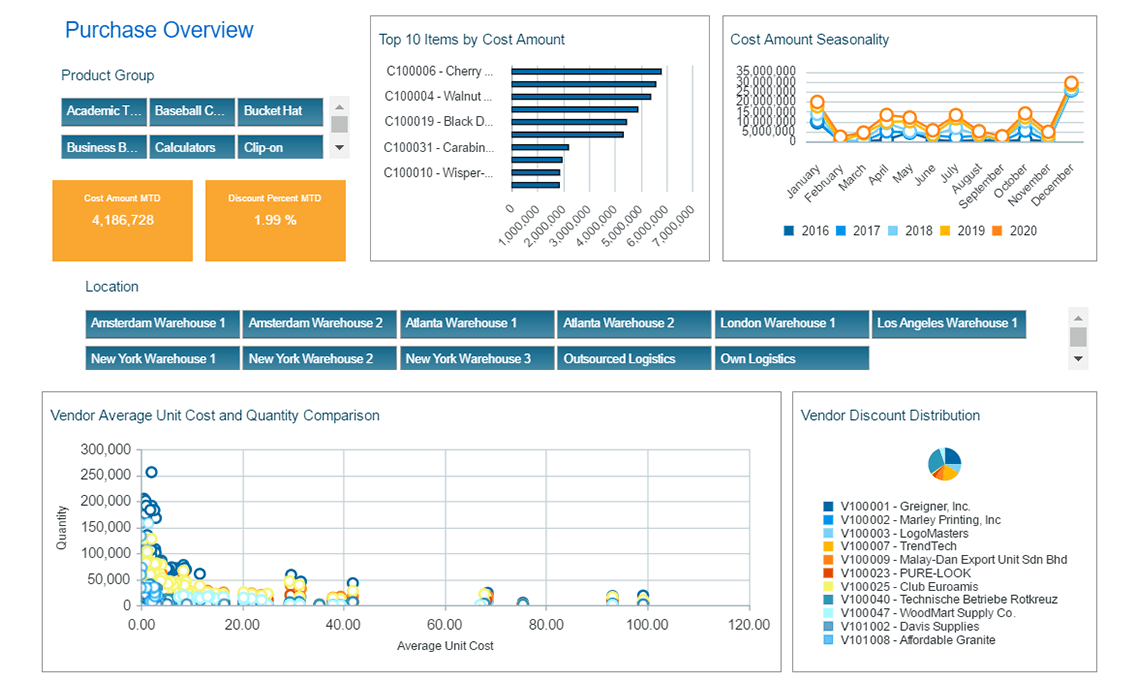The image size is (1140, 687).
Task: Click the Amsterdam Warehouse 1 location tile
Action: click(x=161, y=323)
